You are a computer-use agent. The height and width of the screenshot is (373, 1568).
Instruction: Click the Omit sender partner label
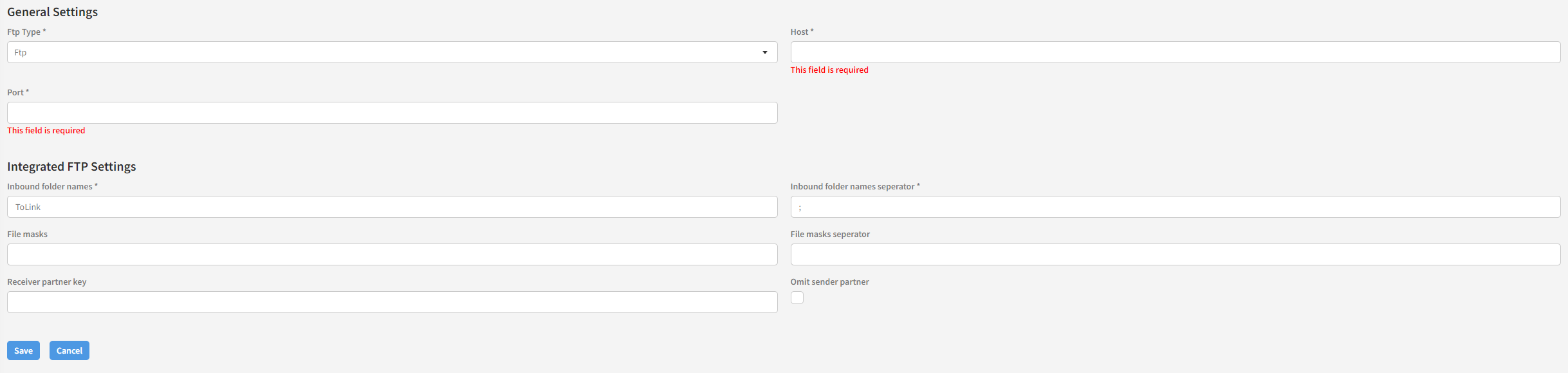click(x=829, y=282)
